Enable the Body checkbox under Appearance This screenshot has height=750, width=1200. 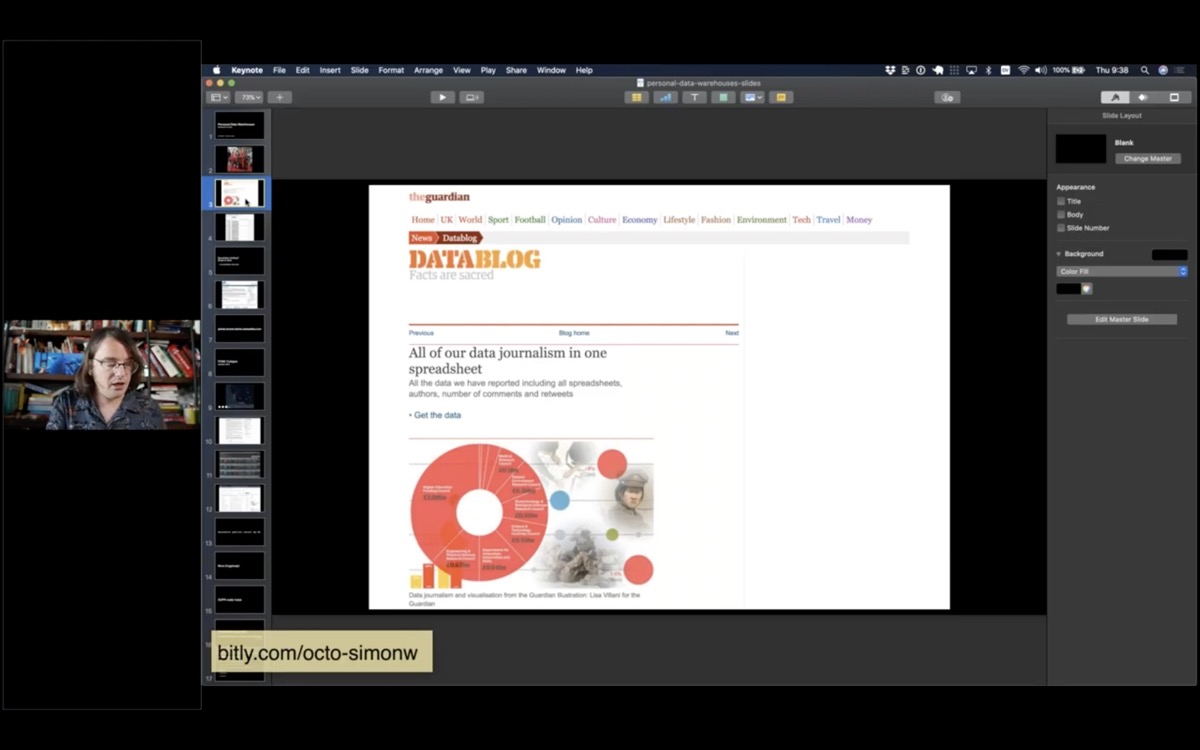1061,214
